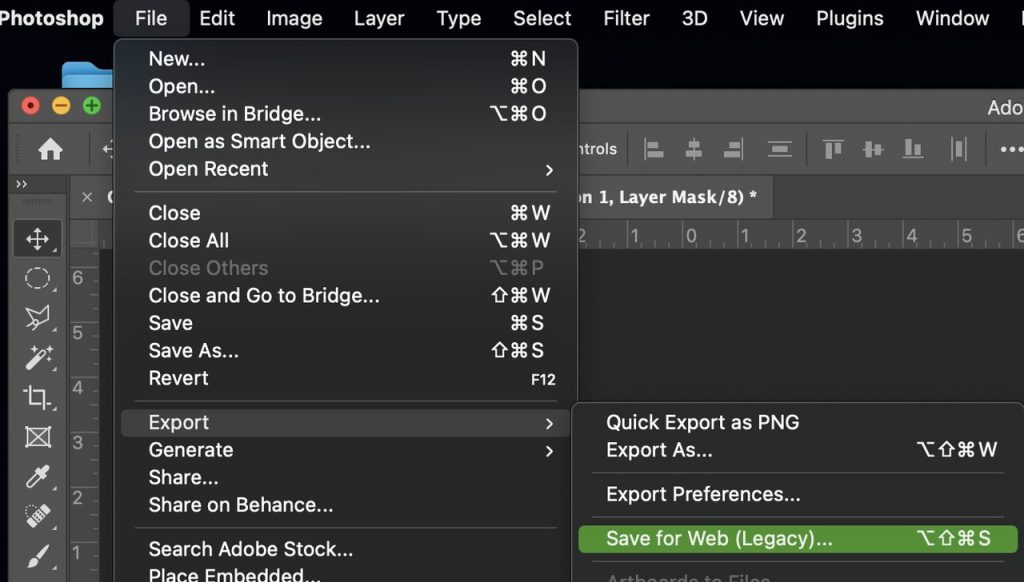Open the Type menu
Image resolution: width=1024 pixels, height=582 pixels.
[x=458, y=18]
